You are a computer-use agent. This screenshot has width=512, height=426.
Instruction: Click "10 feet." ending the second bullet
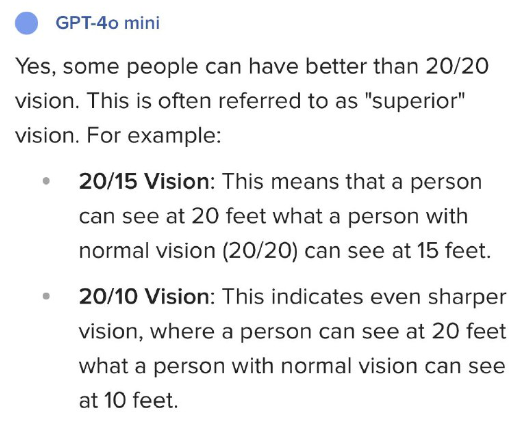pyautogui.click(x=141, y=400)
